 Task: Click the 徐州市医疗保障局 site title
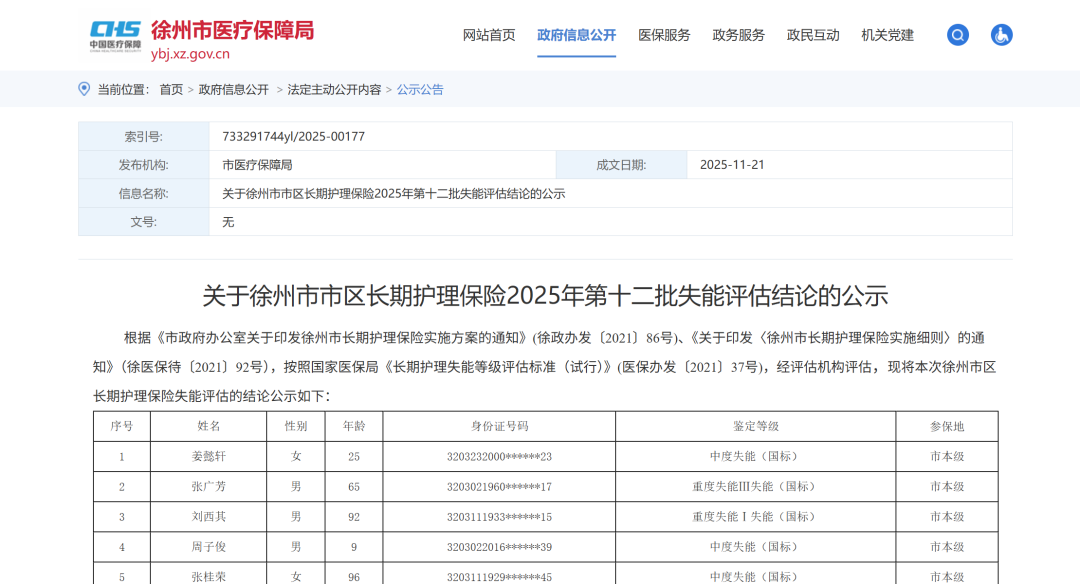coord(232,30)
